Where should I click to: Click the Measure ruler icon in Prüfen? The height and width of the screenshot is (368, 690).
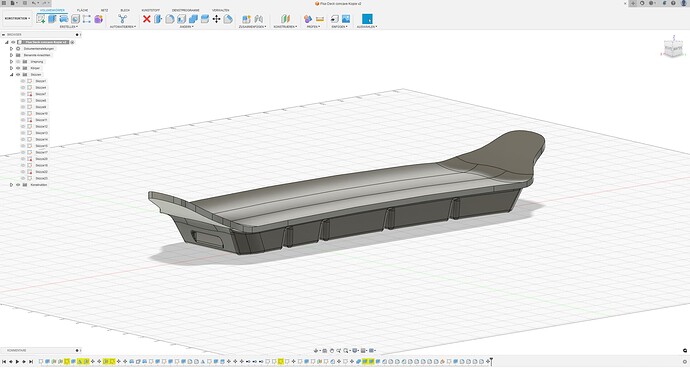[x=320, y=19]
